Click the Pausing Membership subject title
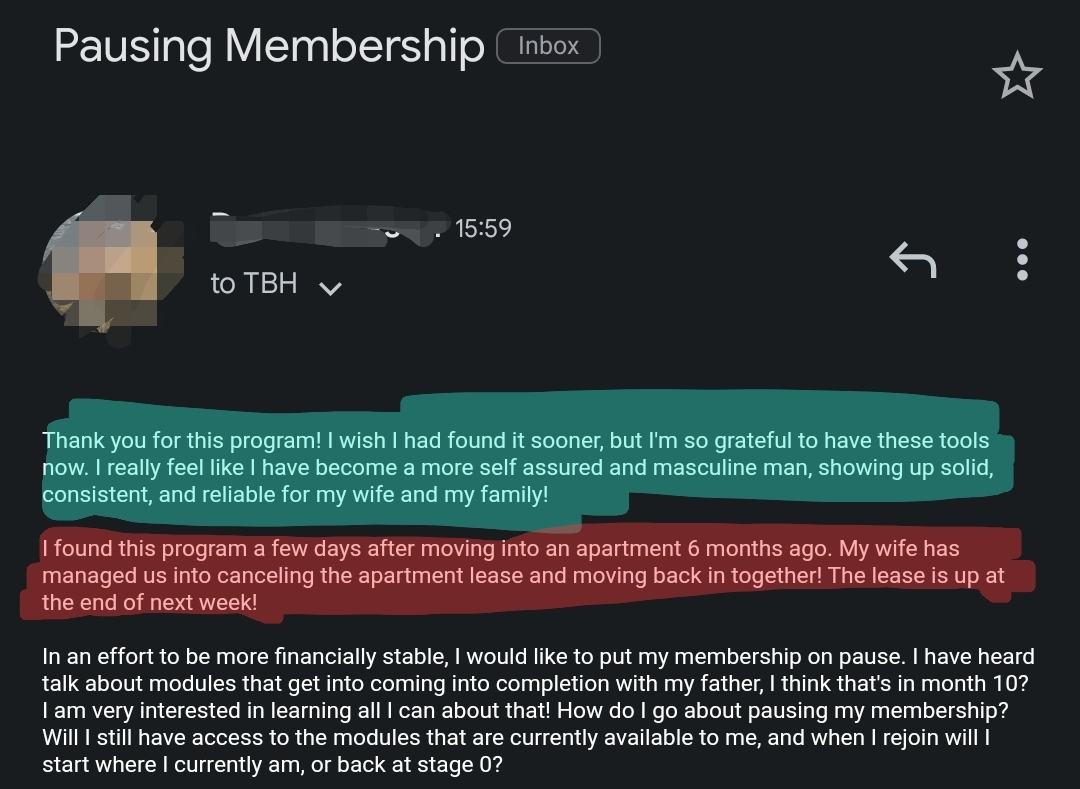This screenshot has height=789, width=1080. [268, 46]
